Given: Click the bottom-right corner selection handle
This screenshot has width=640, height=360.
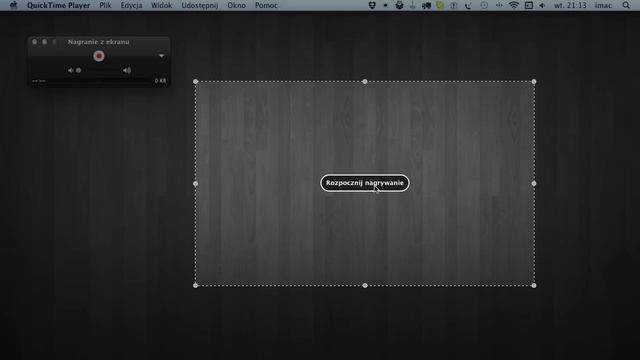Looking at the screenshot, I should (534, 285).
